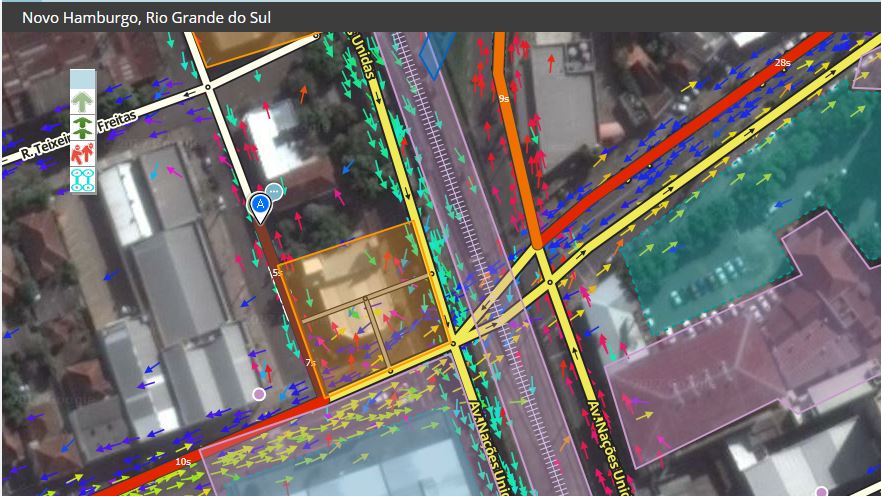The width and height of the screenshot is (881, 496).
Task: Select the blue "A" map pin marker
Action: coord(260,206)
